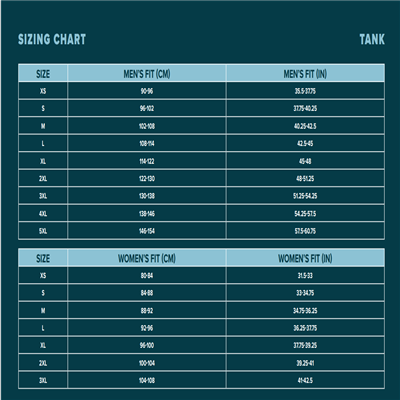Click the SIZING CHART title
Viewport: 400px width, 400px height.
pyautogui.click(x=52, y=39)
